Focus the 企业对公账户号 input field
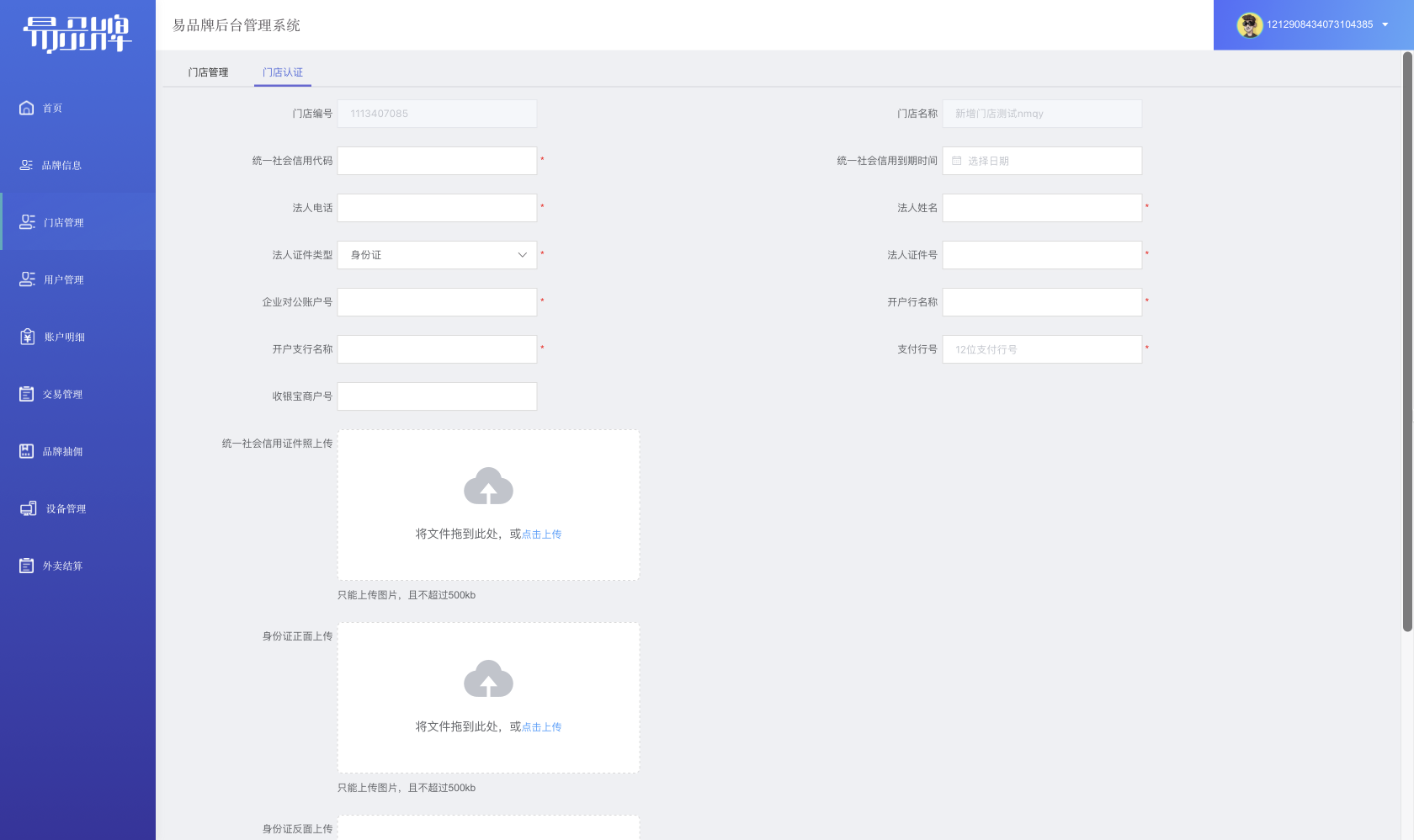 (x=437, y=302)
